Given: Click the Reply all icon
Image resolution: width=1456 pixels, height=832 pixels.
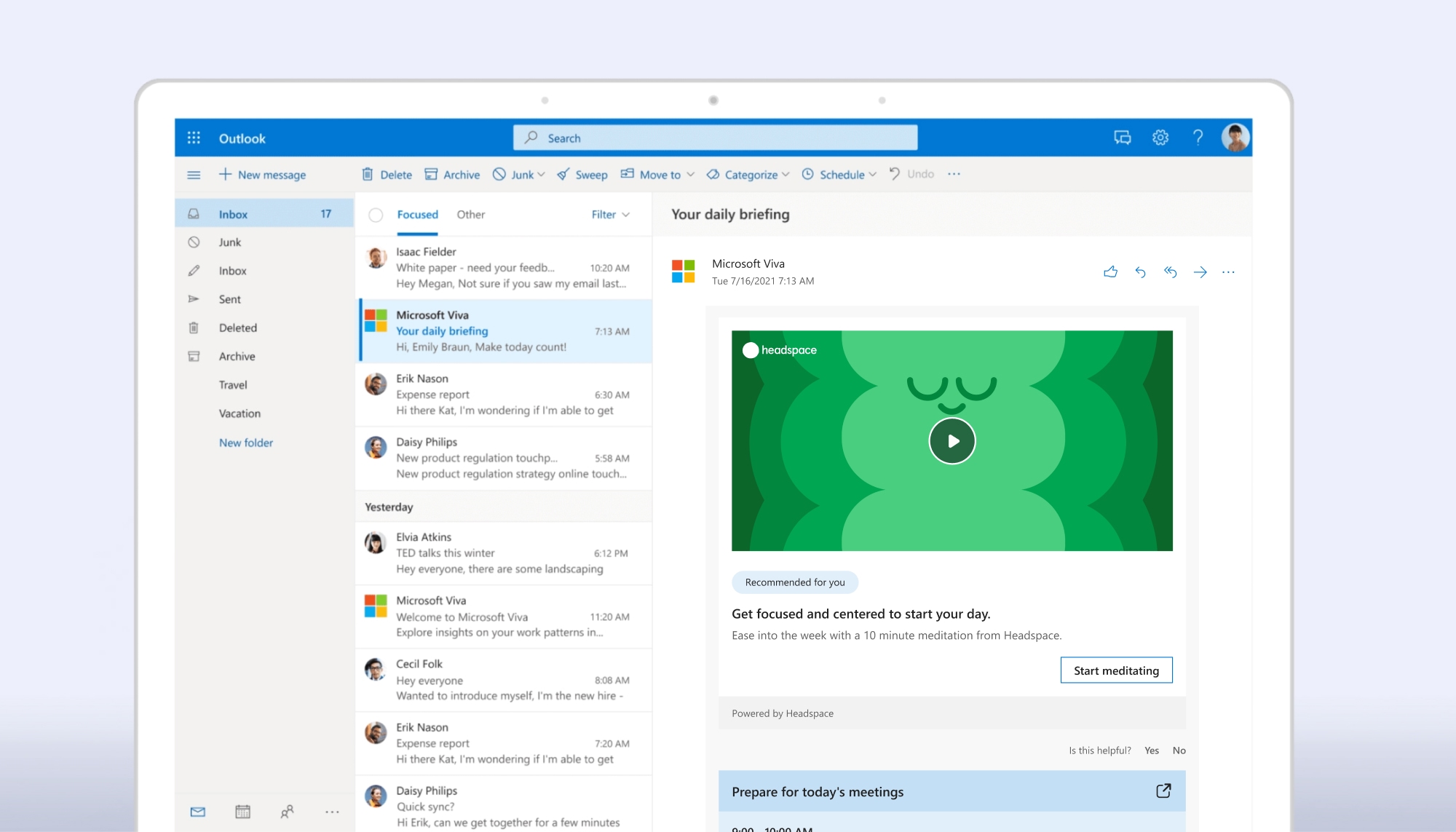Looking at the screenshot, I should (1170, 272).
